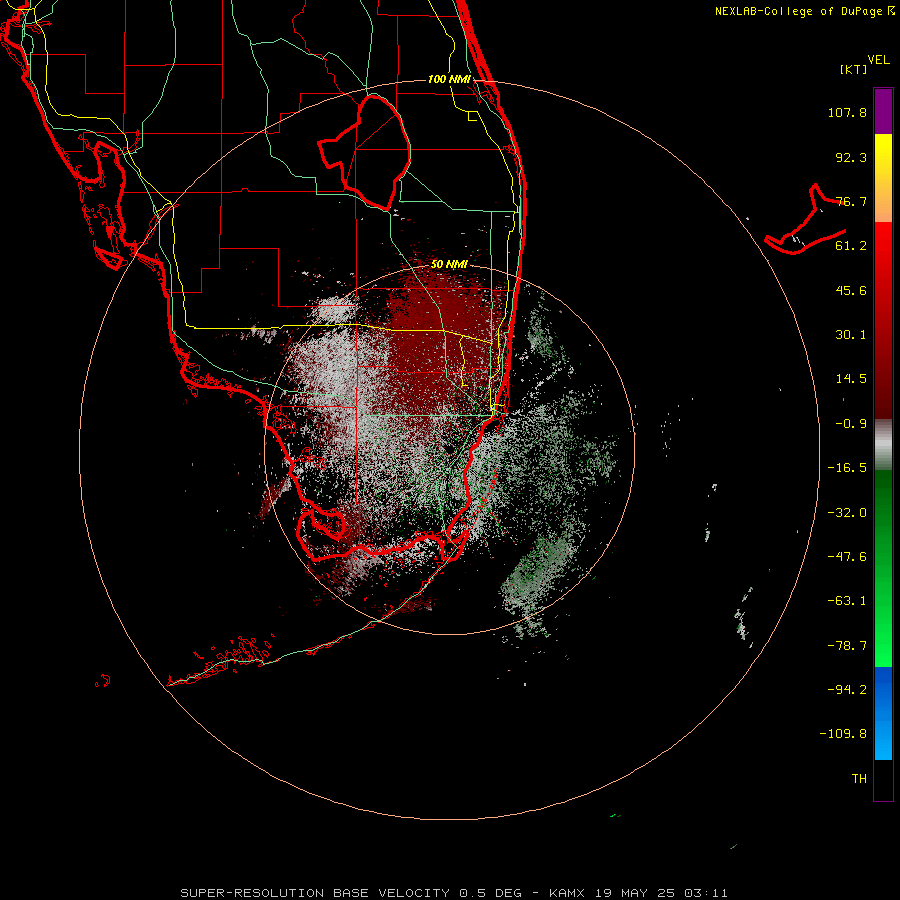Click the 100 NMI range ring label

[x=449, y=79]
